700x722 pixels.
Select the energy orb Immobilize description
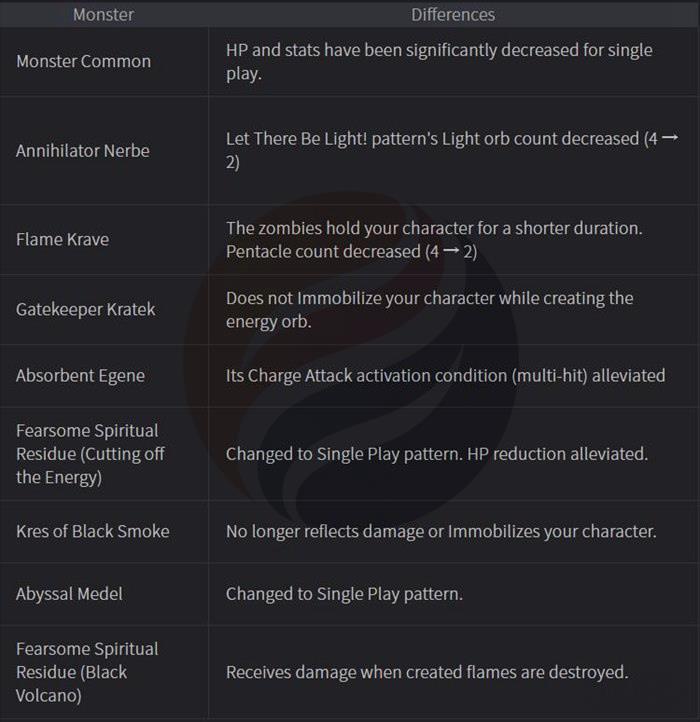tap(430, 309)
